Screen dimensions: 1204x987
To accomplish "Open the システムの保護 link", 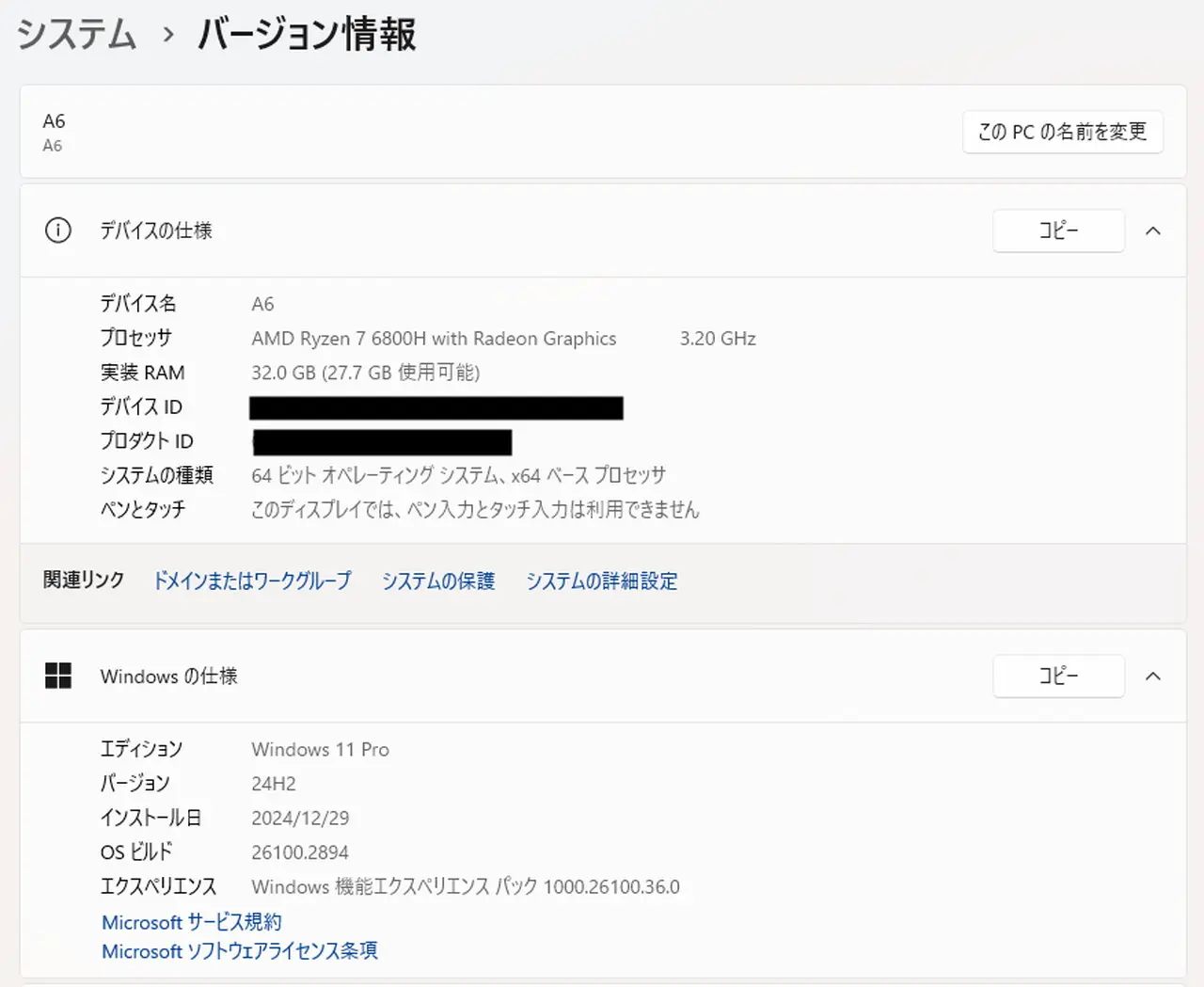I will point(438,581).
